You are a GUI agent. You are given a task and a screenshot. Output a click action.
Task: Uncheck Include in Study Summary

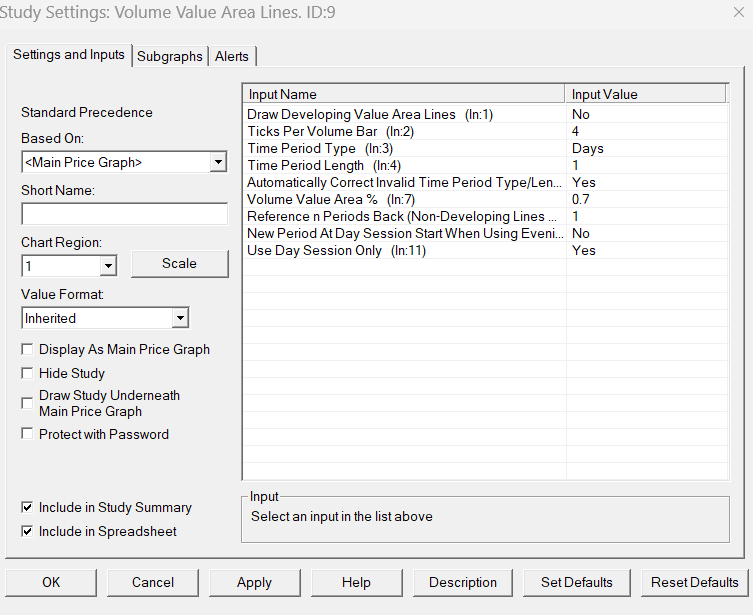[27, 508]
